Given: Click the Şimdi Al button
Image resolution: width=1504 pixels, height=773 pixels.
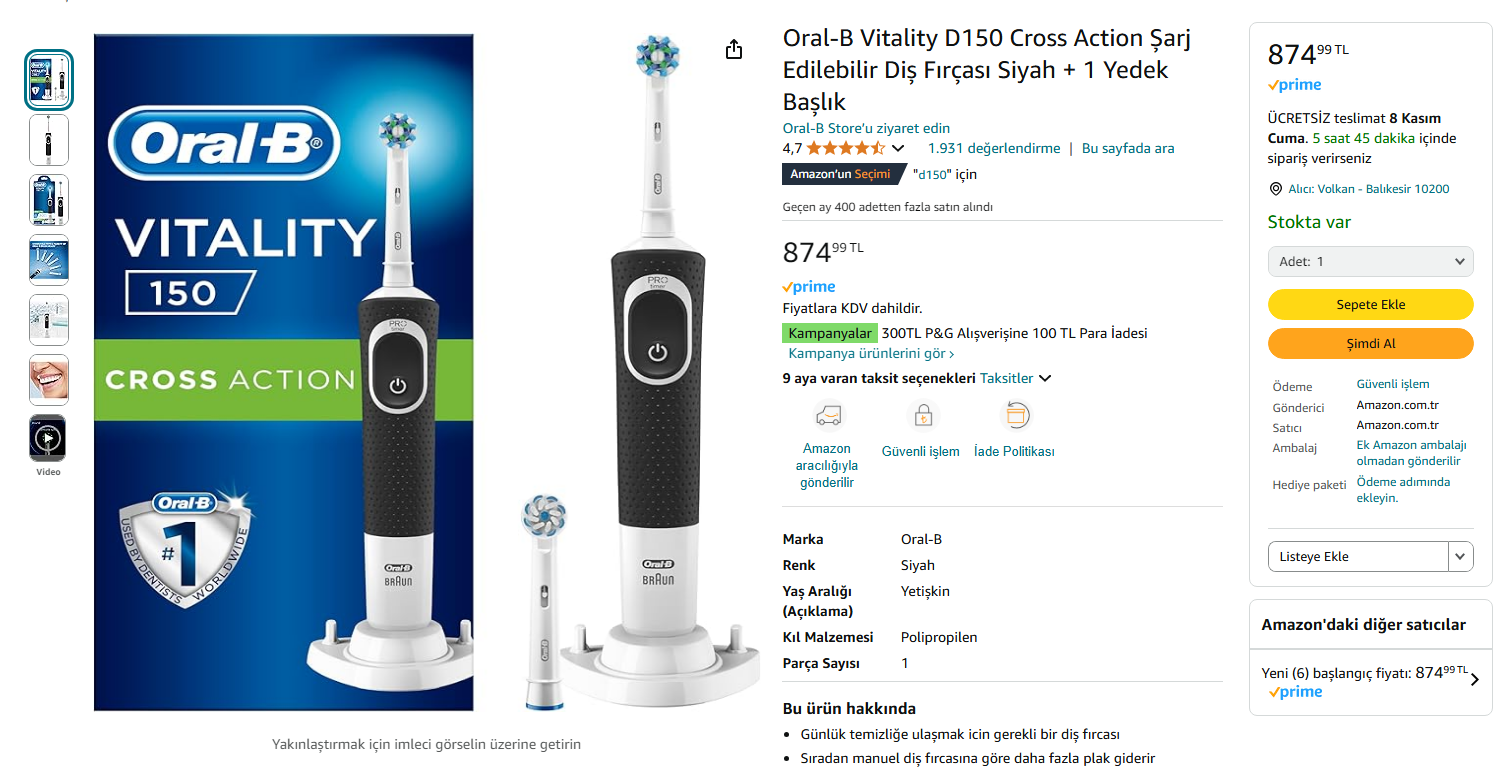Looking at the screenshot, I should (1370, 343).
